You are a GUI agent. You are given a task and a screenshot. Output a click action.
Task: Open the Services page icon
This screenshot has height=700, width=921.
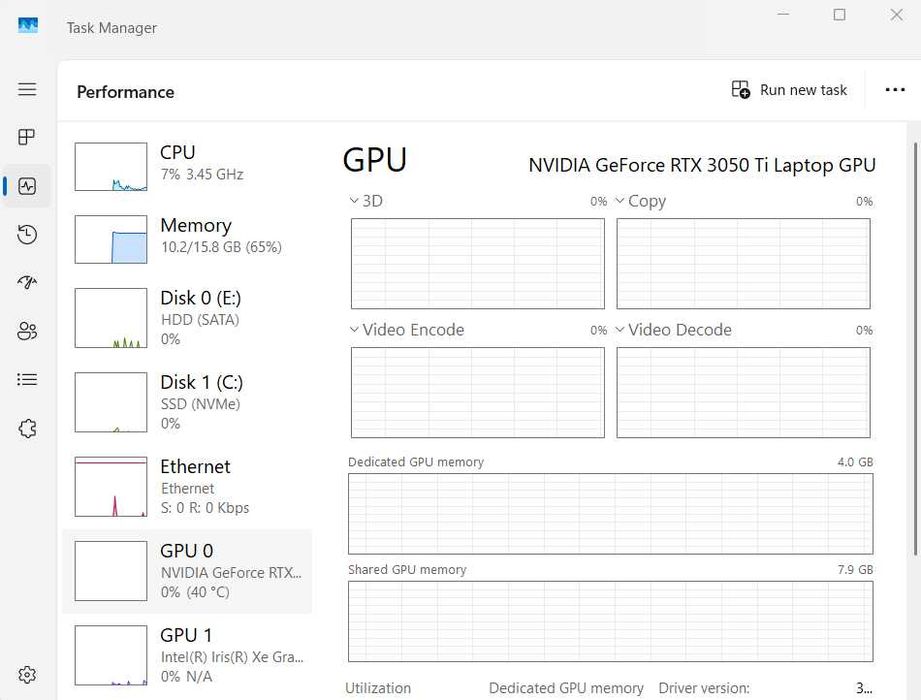click(x=27, y=428)
